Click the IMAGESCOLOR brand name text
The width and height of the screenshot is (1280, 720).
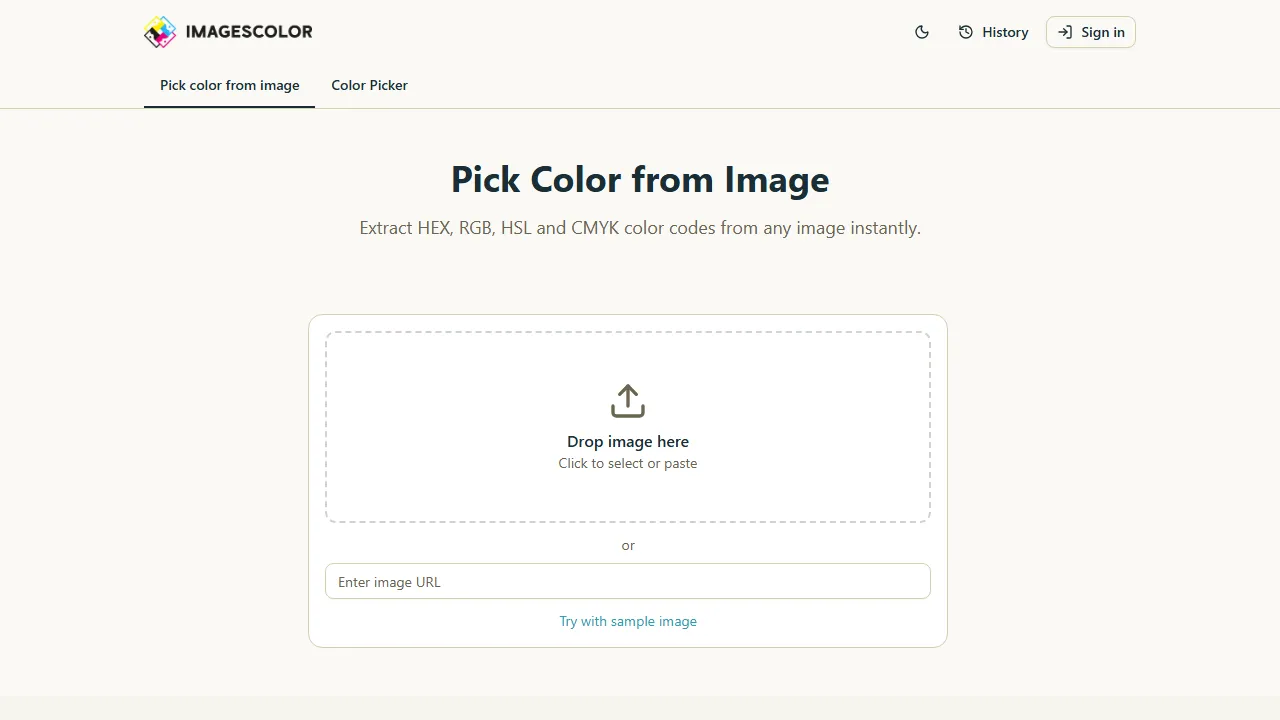pyautogui.click(x=248, y=32)
